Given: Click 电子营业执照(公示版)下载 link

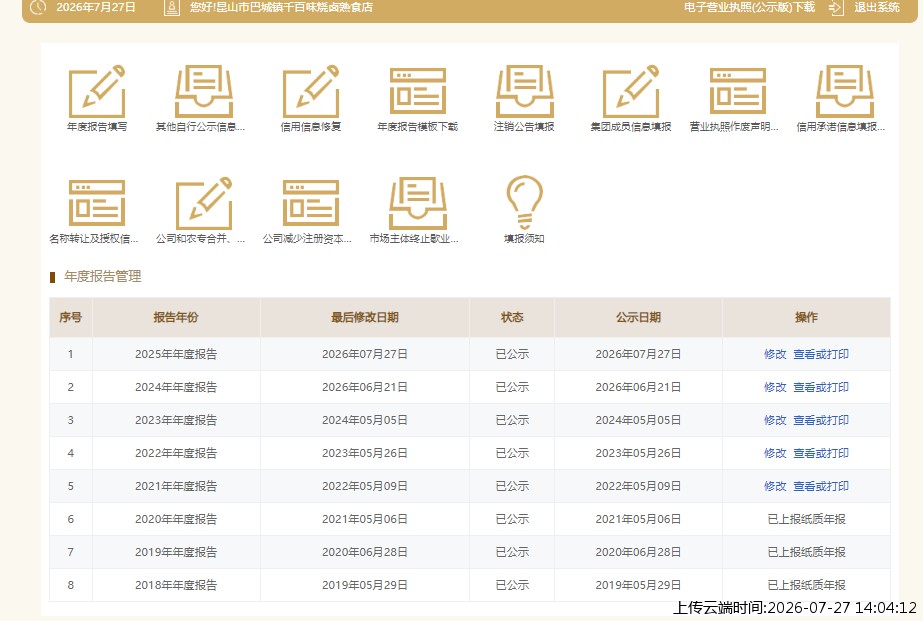Looking at the screenshot, I should pyautogui.click(x=749, y=7).
